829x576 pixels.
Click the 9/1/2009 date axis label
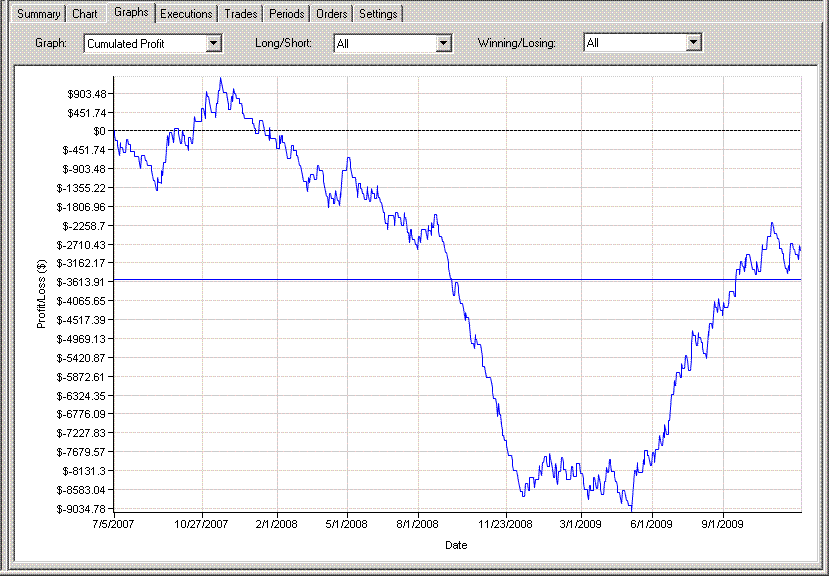(x=722, y=523)
